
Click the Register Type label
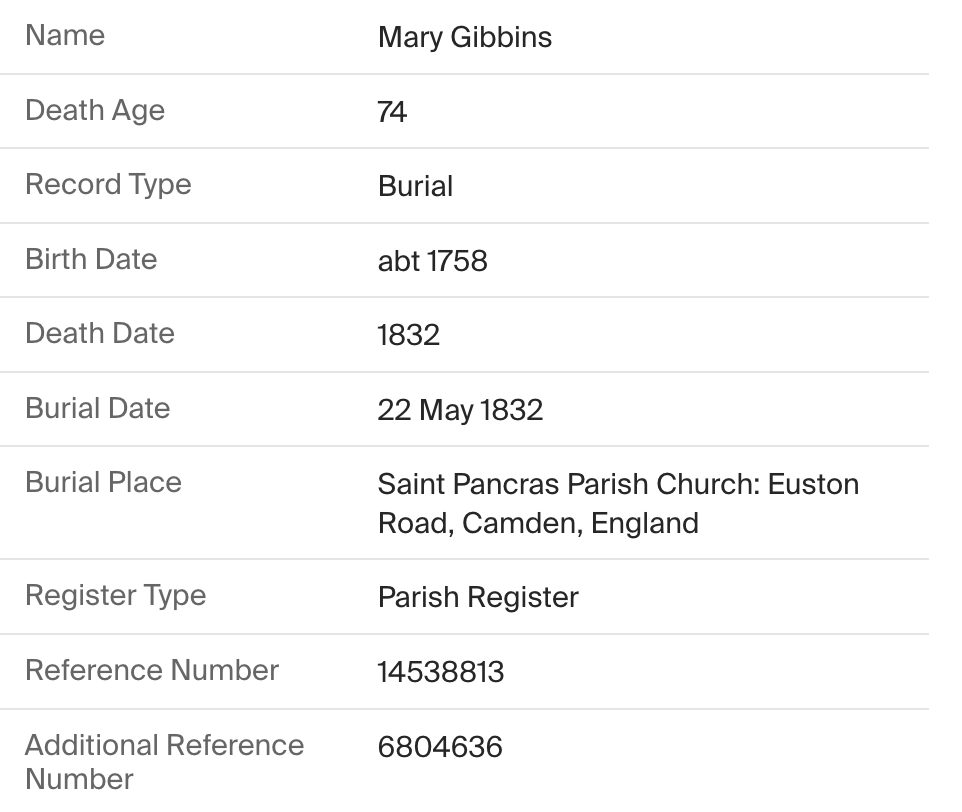(116, 596)
